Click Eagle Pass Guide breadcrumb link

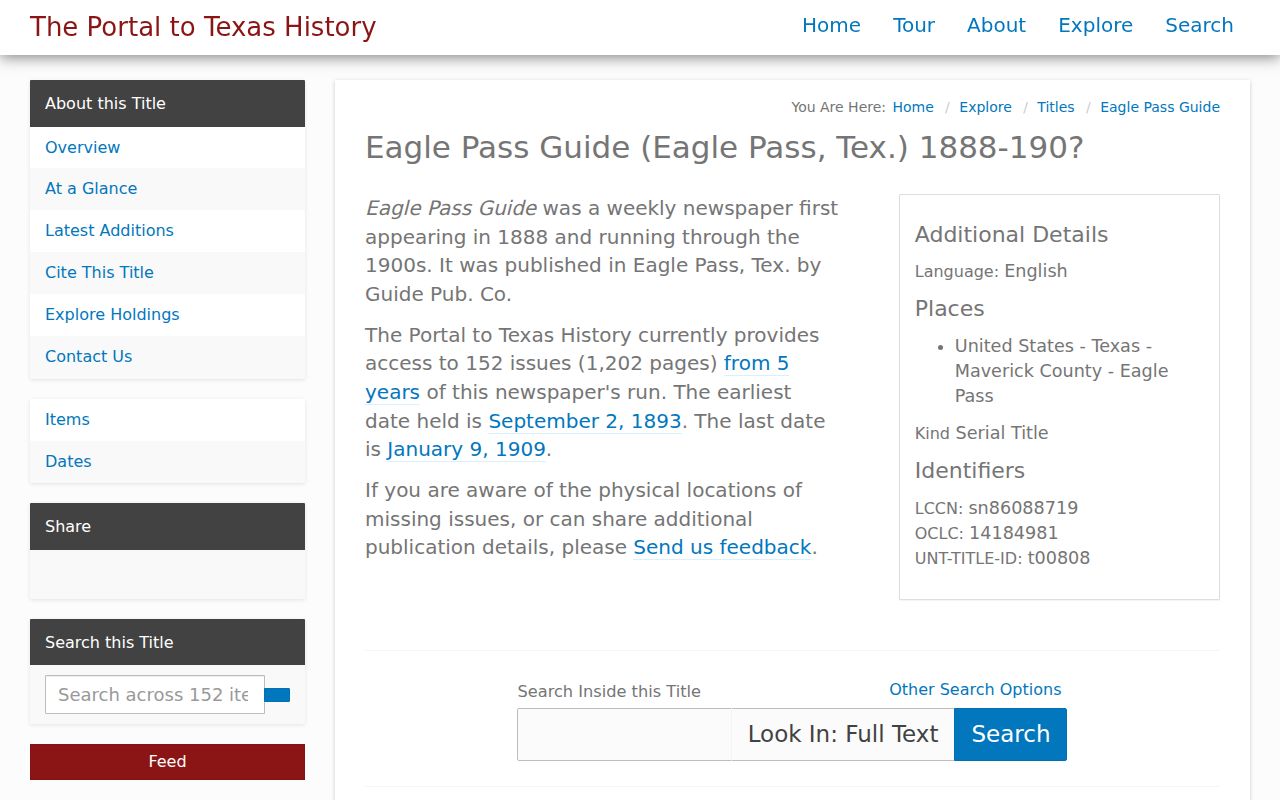click(x=1160, y=107)
